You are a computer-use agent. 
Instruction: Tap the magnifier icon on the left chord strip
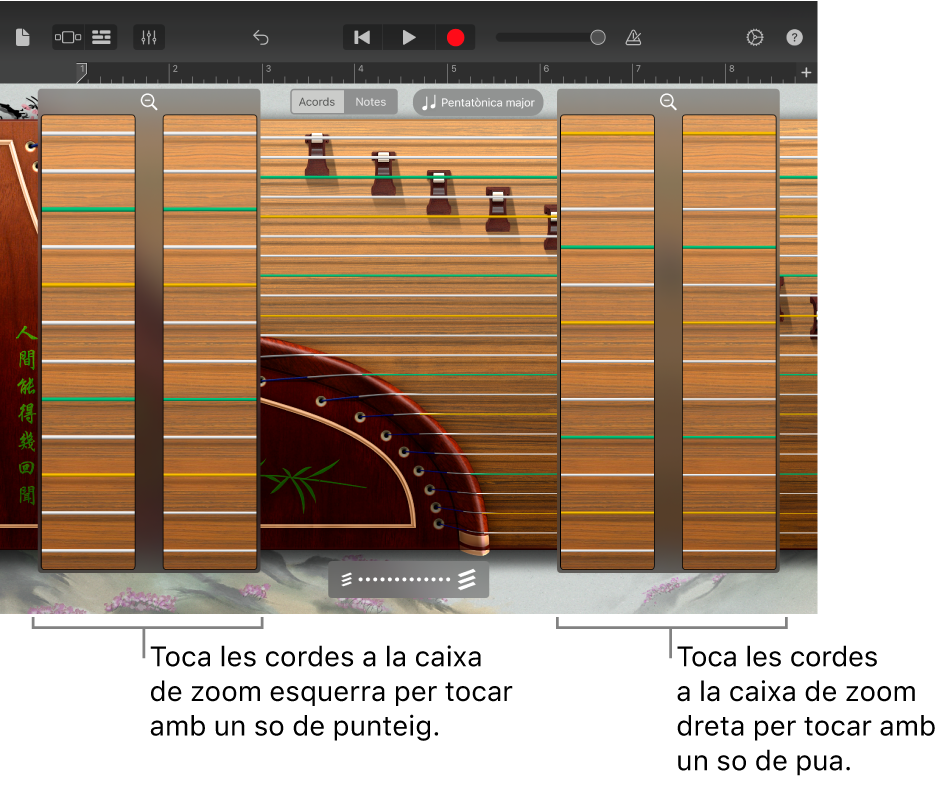point(148,101)
